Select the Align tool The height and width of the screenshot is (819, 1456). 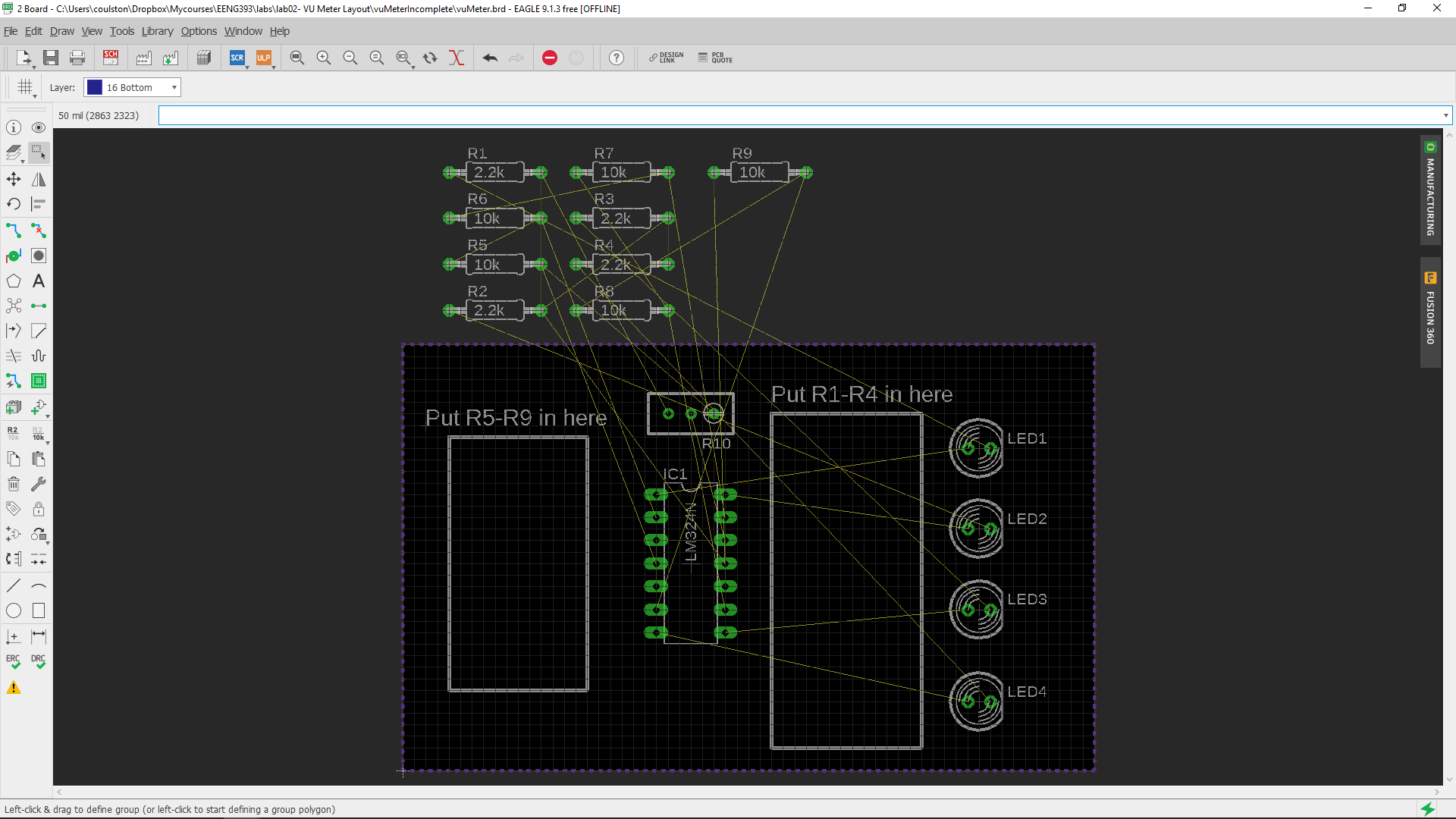tap(39, 204)
